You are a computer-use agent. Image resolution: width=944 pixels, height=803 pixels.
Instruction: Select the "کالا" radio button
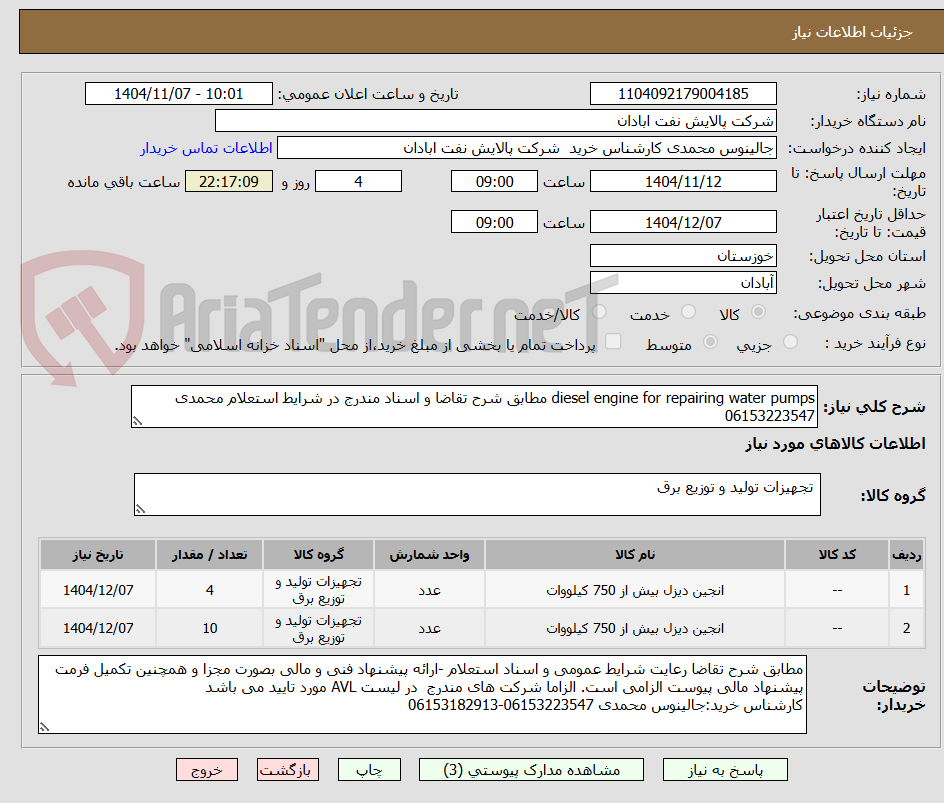pyautogui.click(x=759, y=313)
